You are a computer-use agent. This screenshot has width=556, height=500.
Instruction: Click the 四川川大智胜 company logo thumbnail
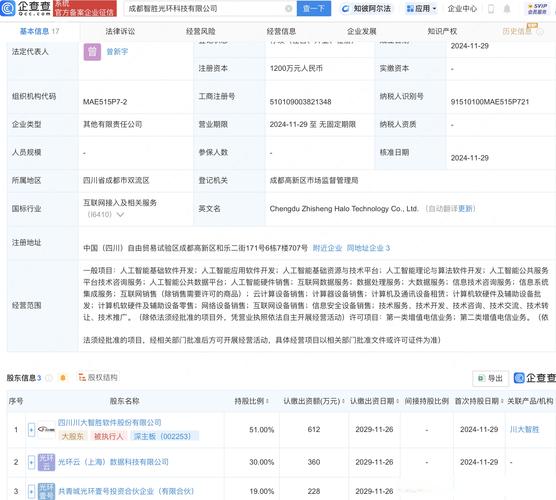[x=46, y=429]
